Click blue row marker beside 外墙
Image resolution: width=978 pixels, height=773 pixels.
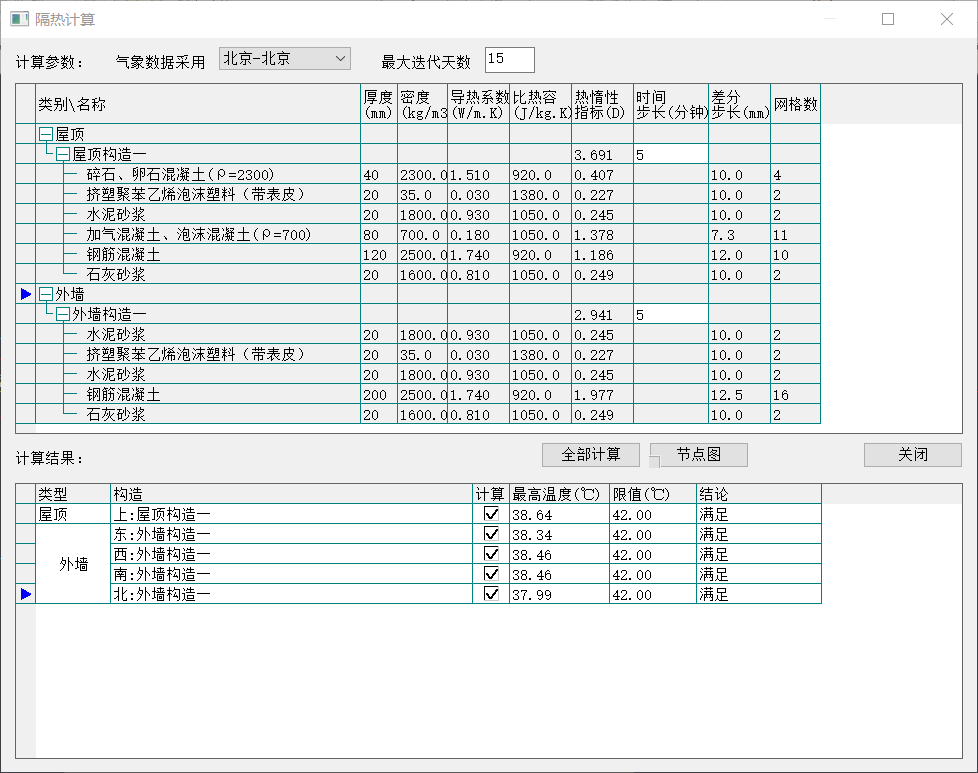tap(25, 295)
